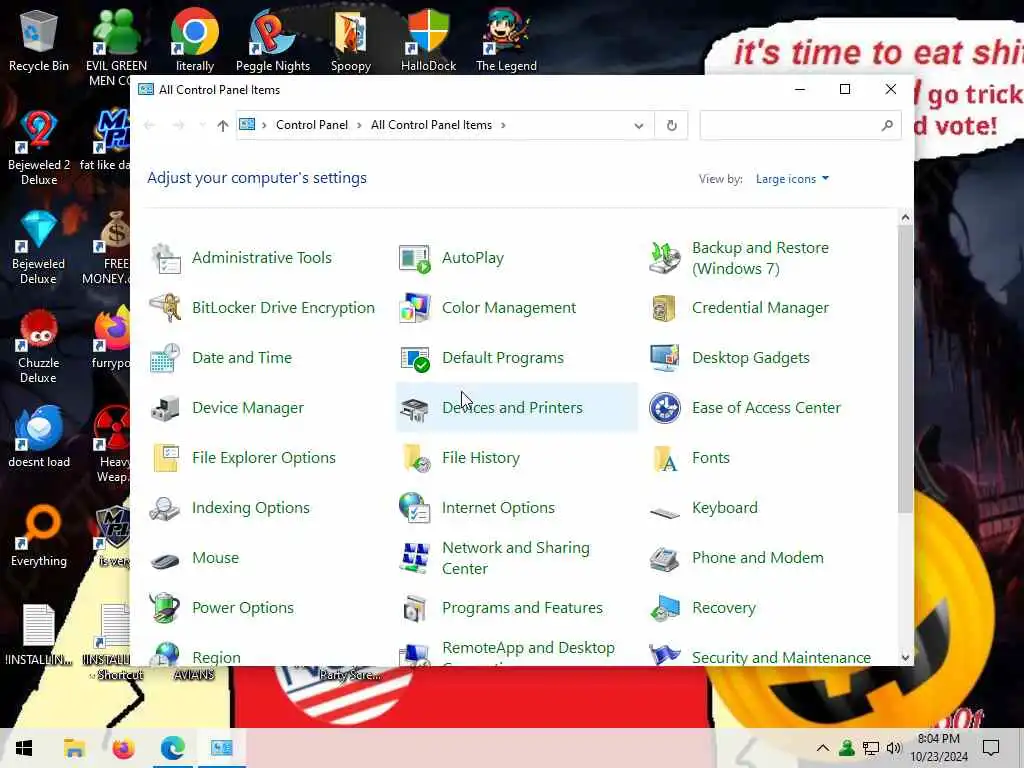Open BitLocker Drive Encryption icon
Image resolution: width=1024 pixels, height=768 pixels.
pos(166,308)
